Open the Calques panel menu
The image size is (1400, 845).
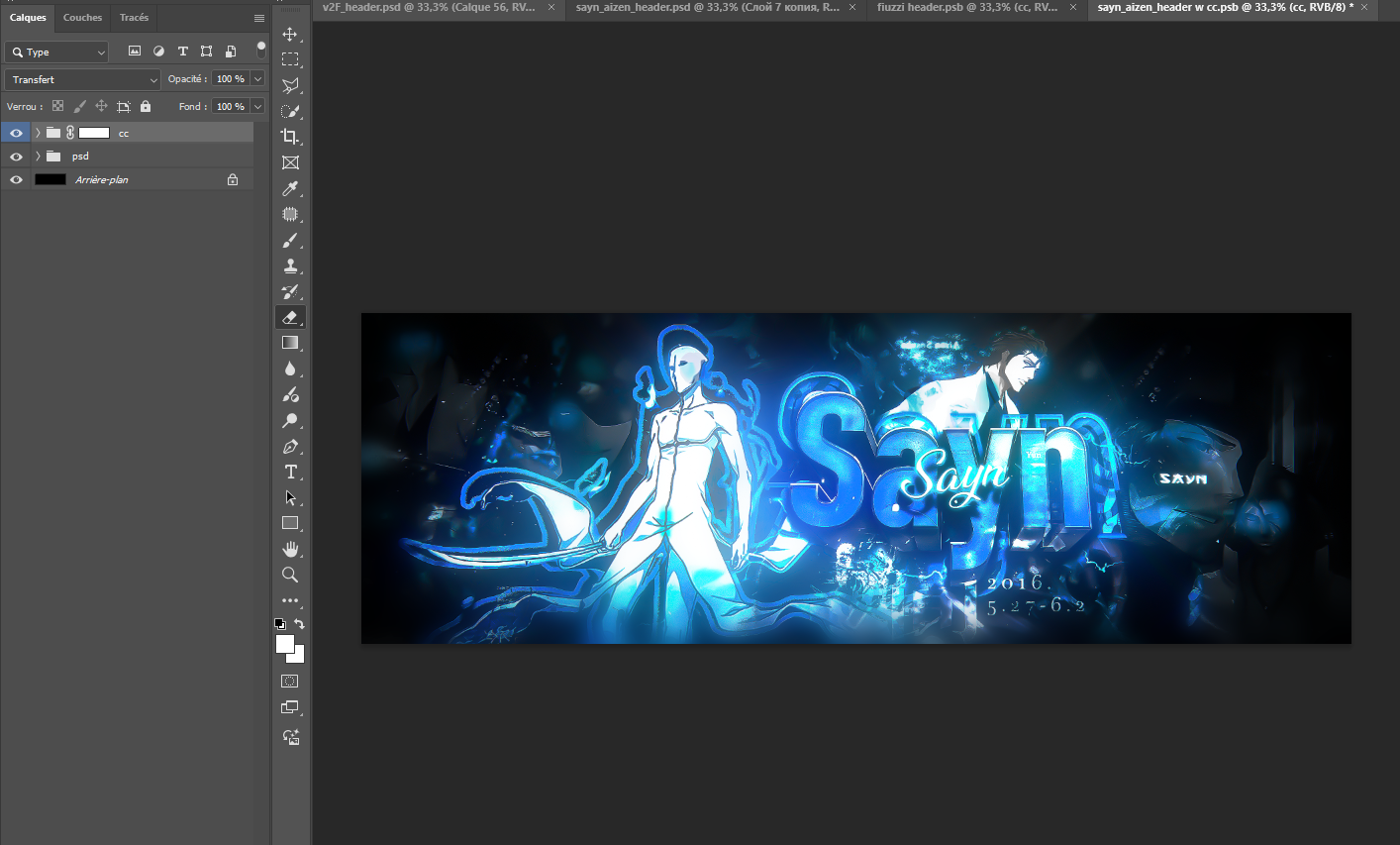(x=259, y=18)
